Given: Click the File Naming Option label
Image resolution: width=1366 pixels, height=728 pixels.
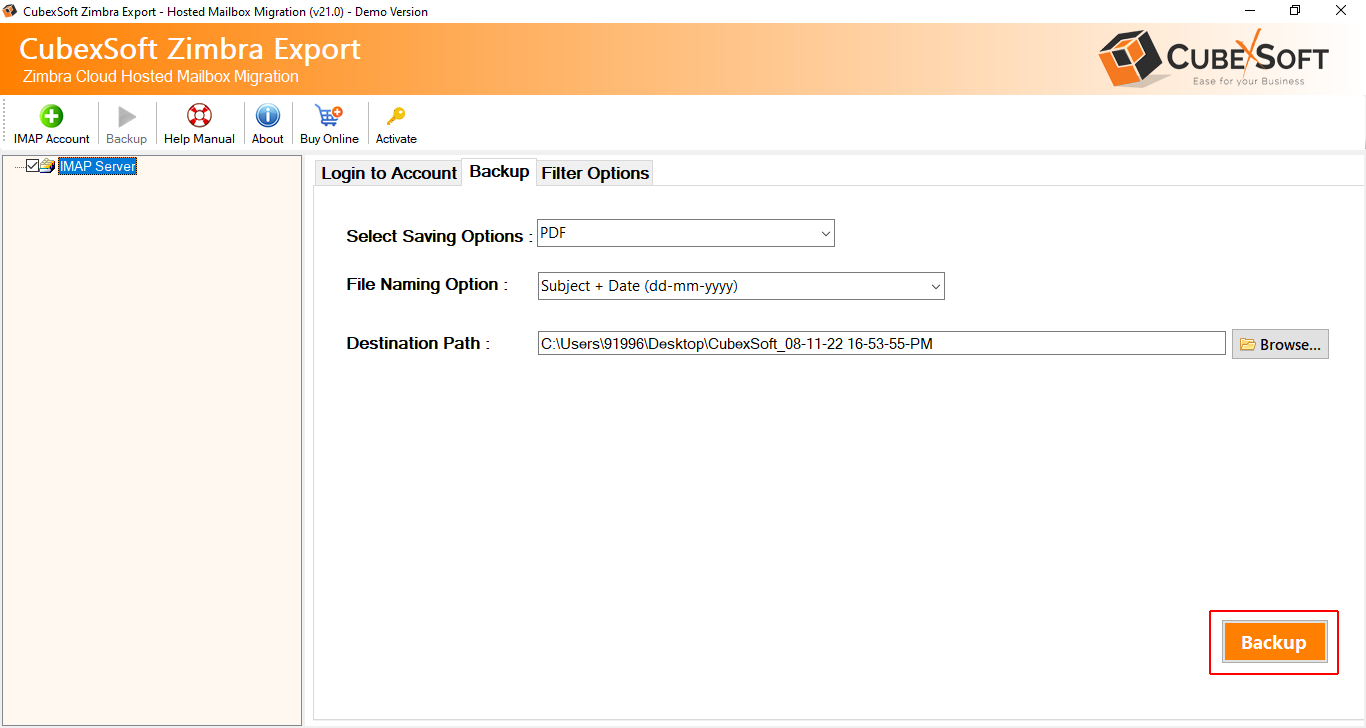Looking at the screenshot, I should click(x=427, y=284).
